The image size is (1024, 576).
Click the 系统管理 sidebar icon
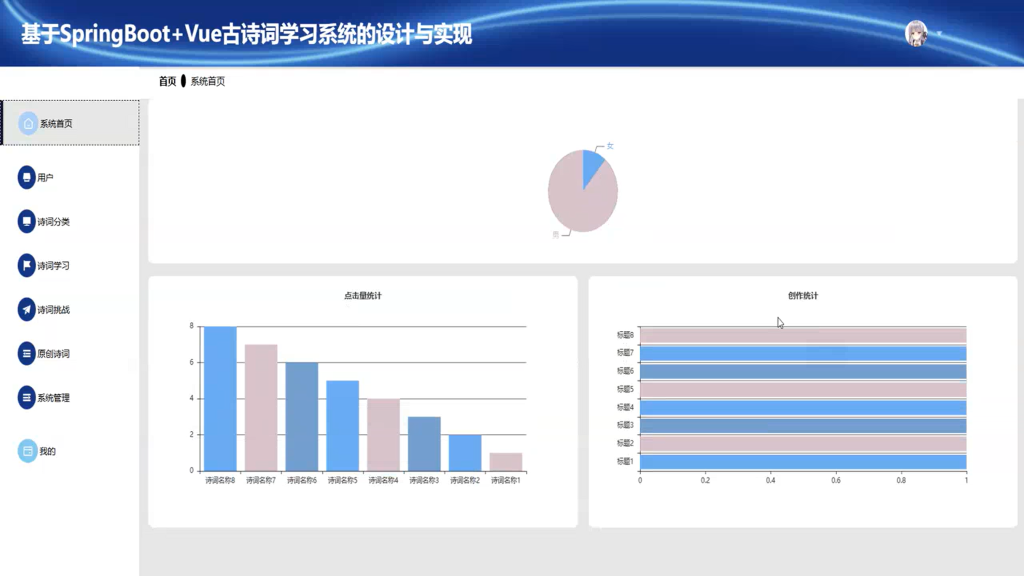pos(26,397)
